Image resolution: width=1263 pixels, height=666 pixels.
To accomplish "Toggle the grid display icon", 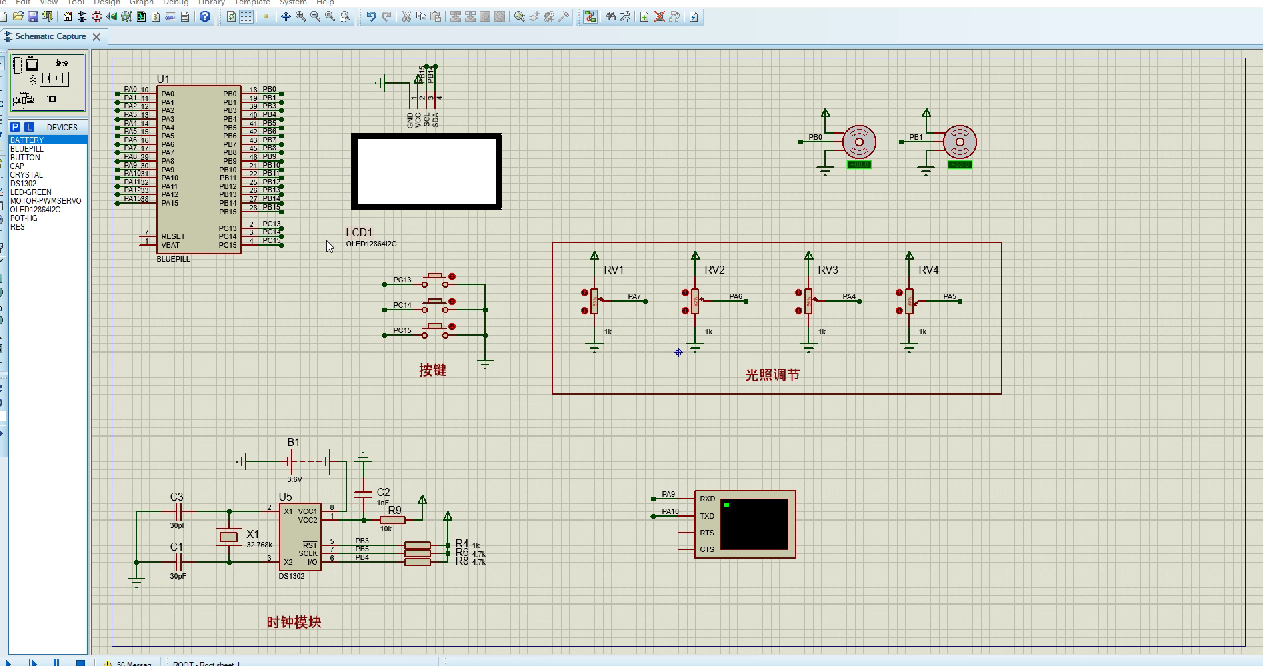I will (246, 17).
